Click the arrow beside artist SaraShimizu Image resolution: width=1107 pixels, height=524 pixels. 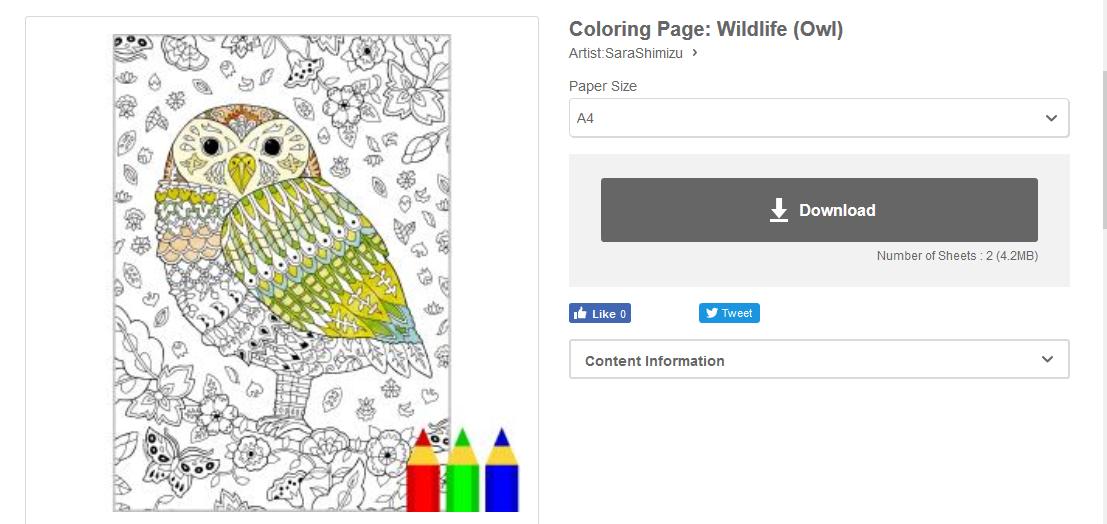point(695,53)
